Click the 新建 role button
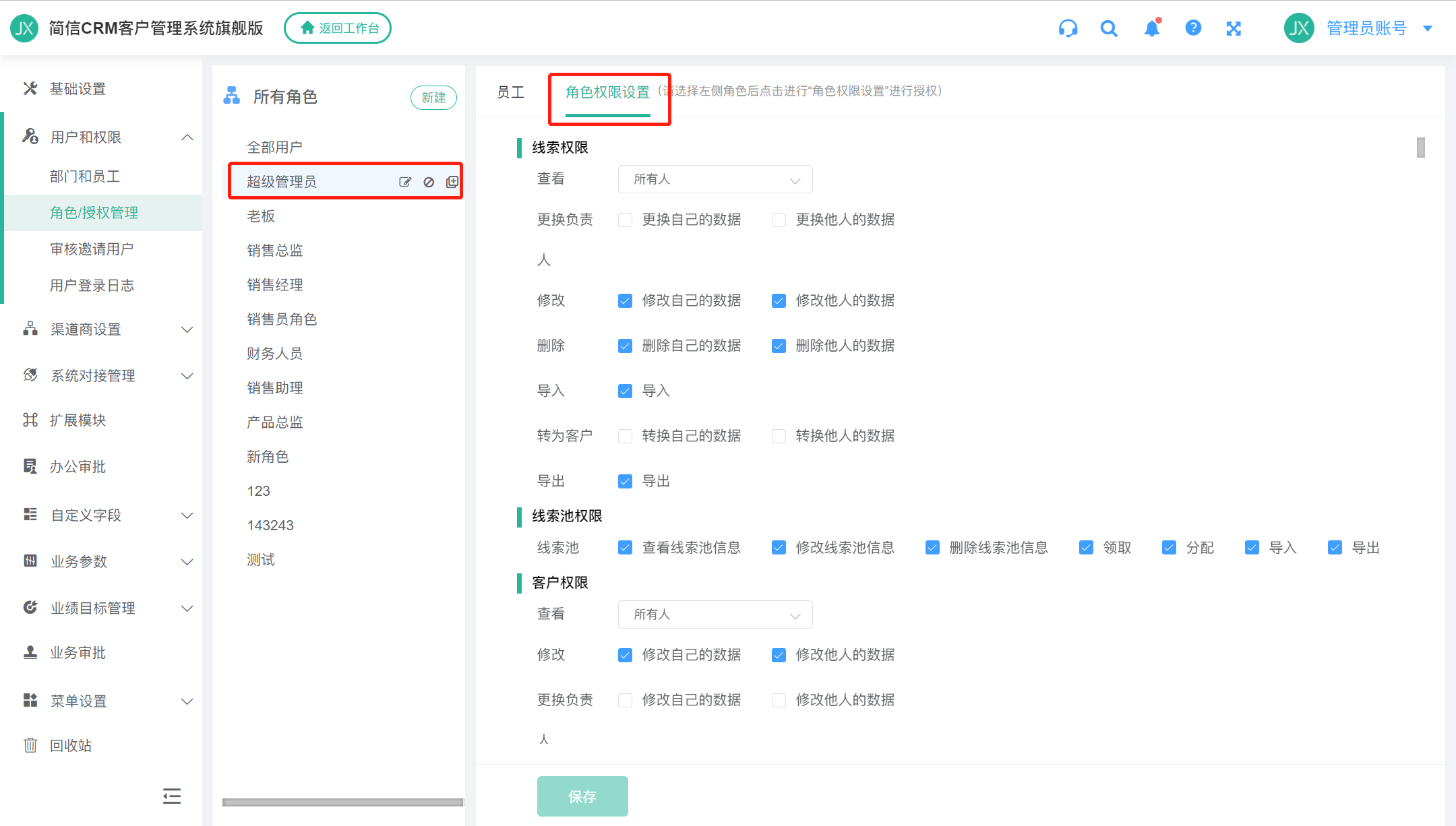The width and height of the screenshot is (1456, 826). (433, 98)
